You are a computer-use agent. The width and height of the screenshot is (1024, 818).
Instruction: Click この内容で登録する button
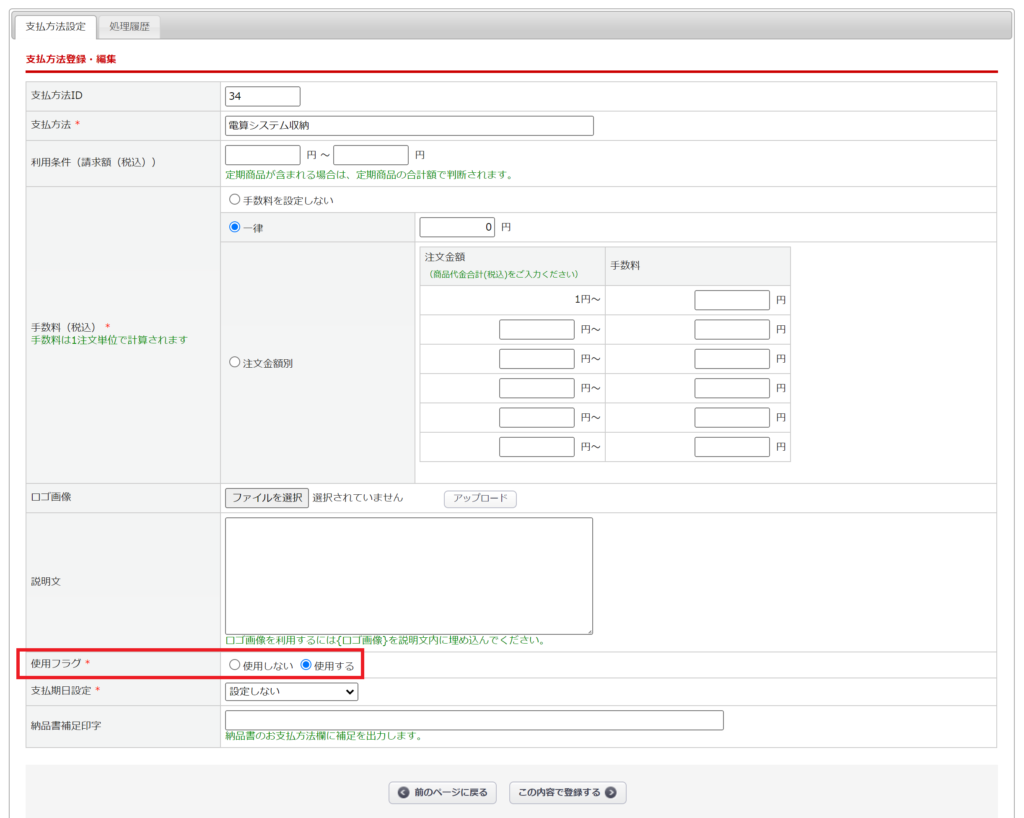click(567, 793)
